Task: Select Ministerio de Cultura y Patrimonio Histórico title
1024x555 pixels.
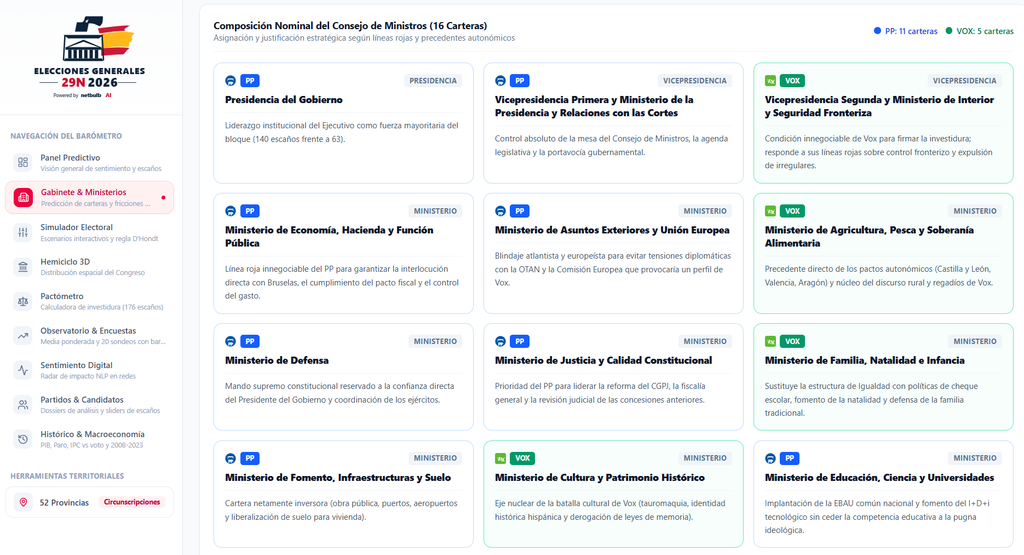Action: 600,478
